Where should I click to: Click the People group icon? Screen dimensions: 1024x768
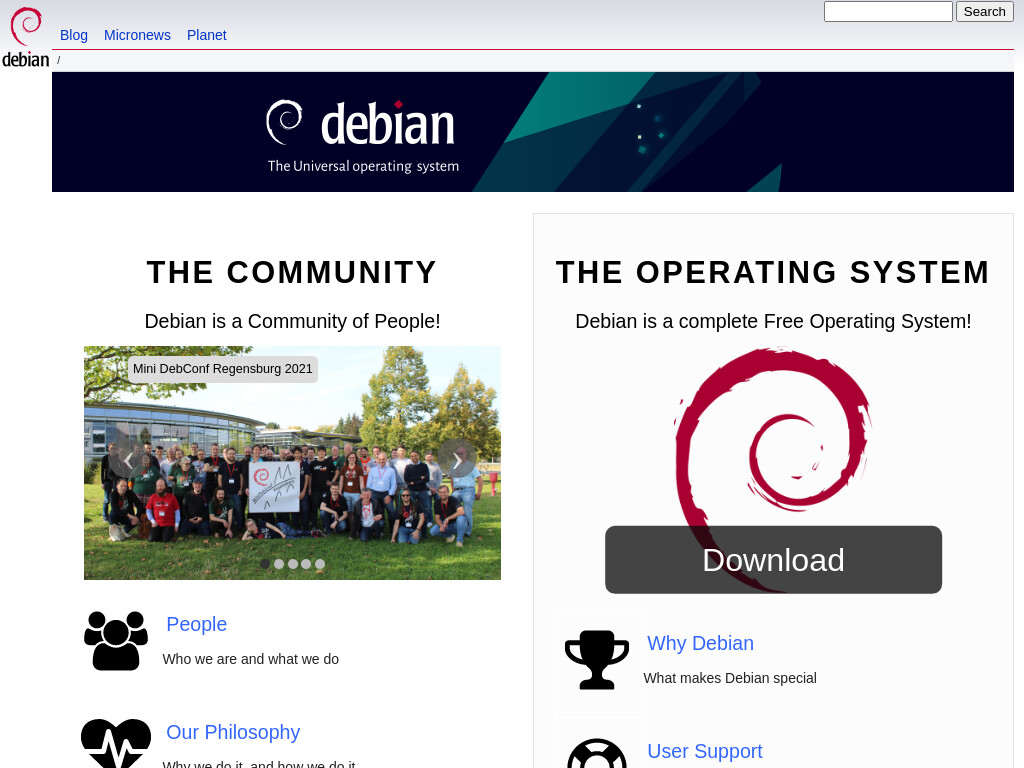click(x=116, y=641)
